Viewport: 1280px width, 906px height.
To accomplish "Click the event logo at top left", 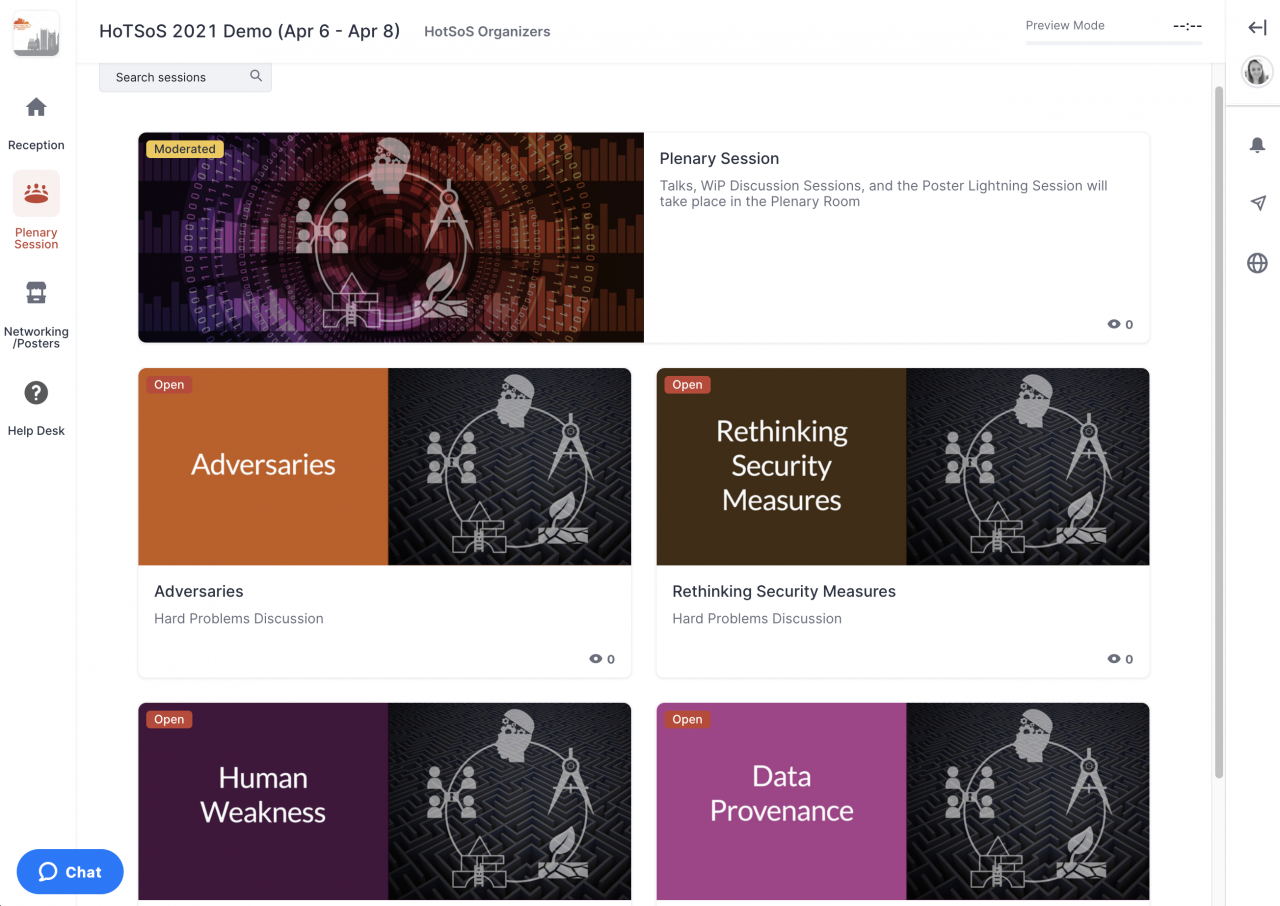I will (x=36, y=34).
